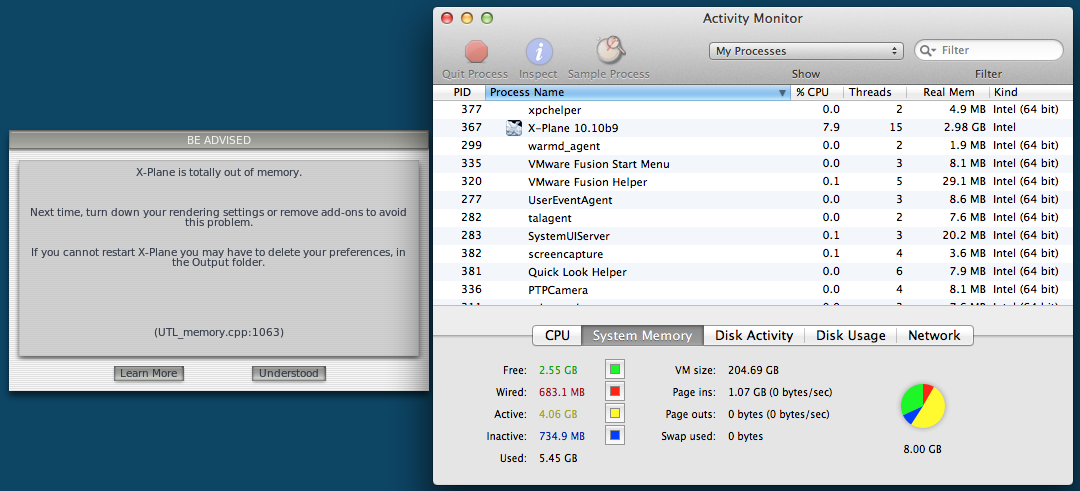The image size is (1080, 491).
Task: Click the memory usage pie chart
Action: (x=922, y=406)
